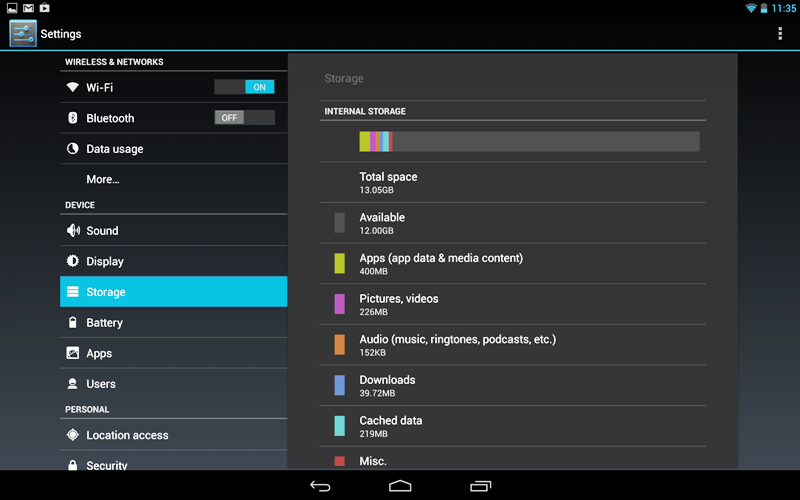Tap the Settings title text
This screenshot has width=800, height=500.
pyautogui.click(x=61, y=34)
